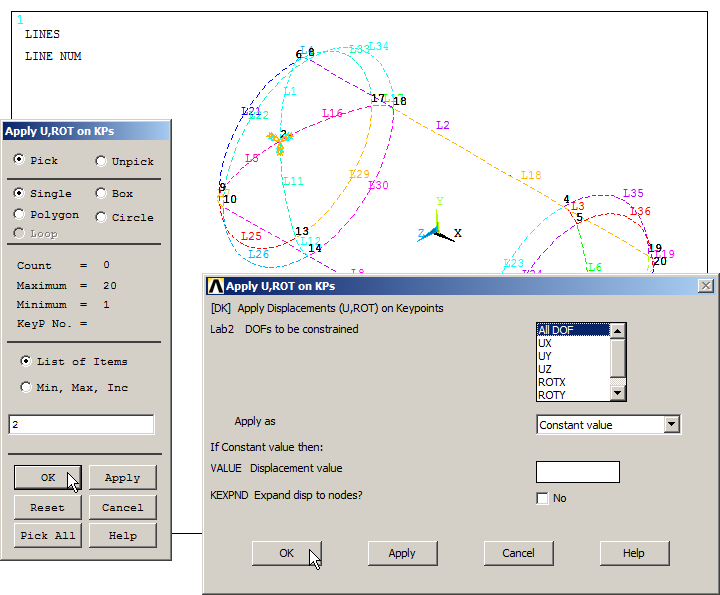Click OK in the DK dialog
Screen dimensions: 720x595
coord(287,553)
